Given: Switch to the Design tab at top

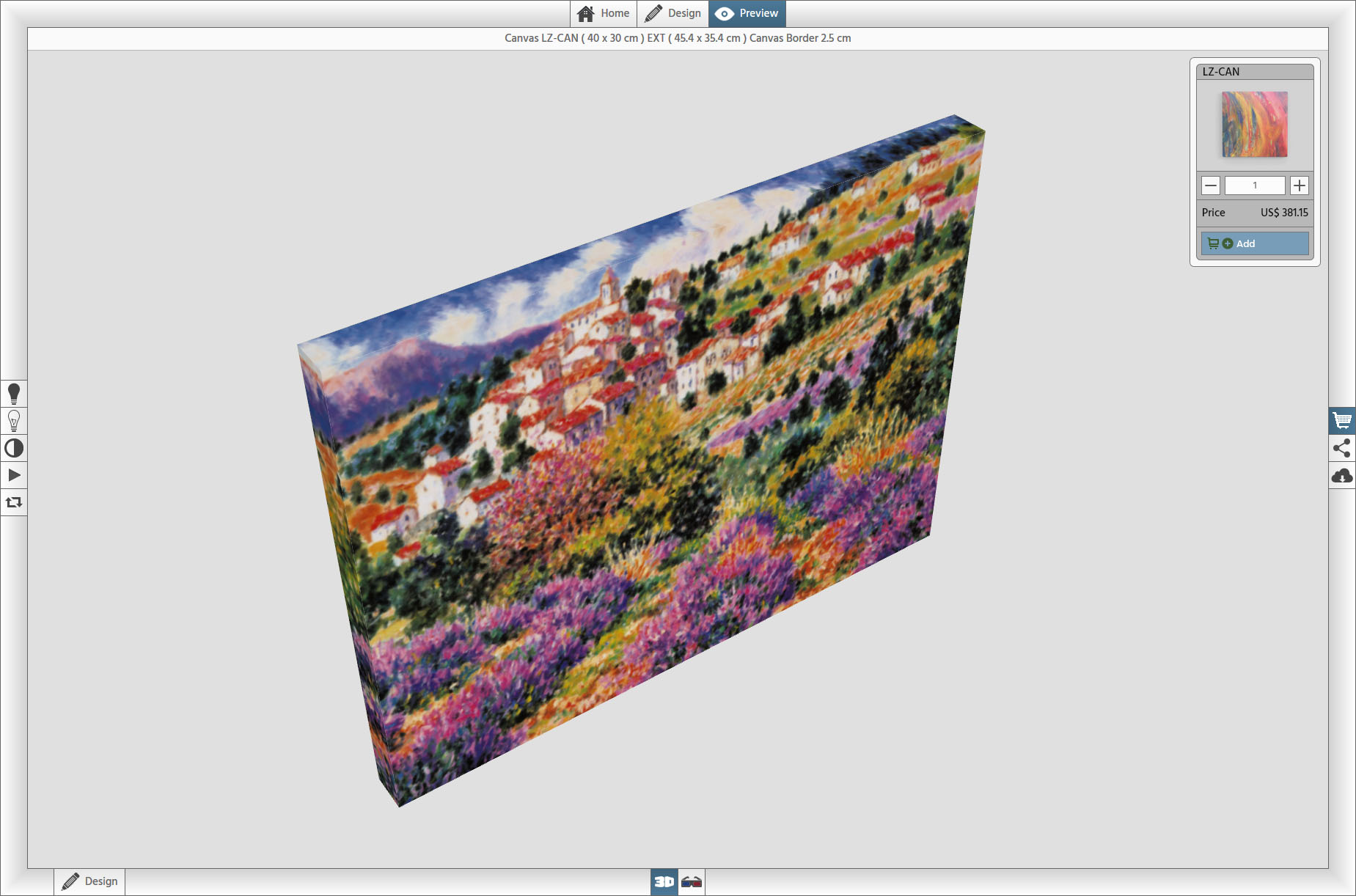Looking at the screenshot, I should point(672,13).
